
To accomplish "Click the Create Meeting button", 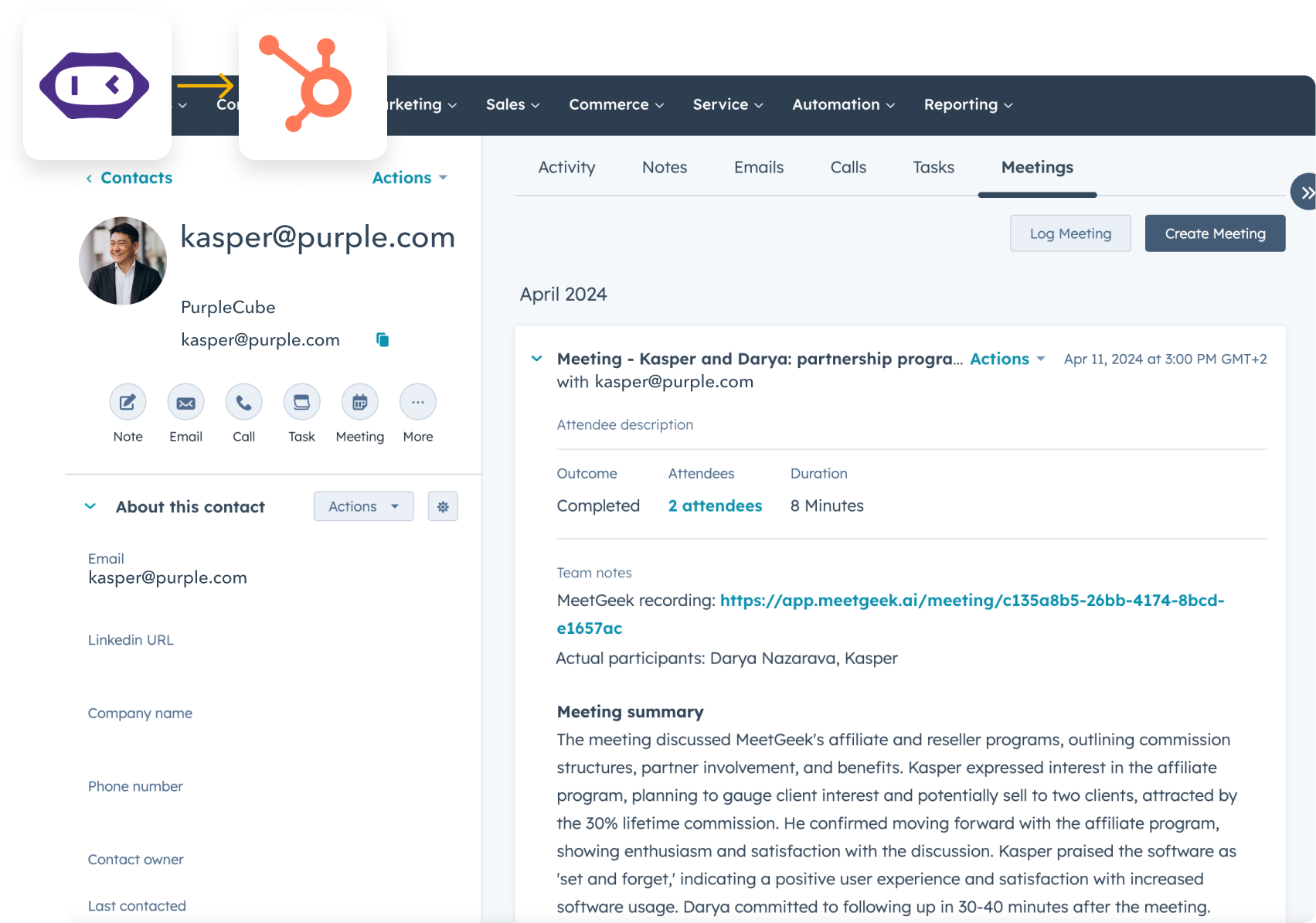I will click(1215, 233).
